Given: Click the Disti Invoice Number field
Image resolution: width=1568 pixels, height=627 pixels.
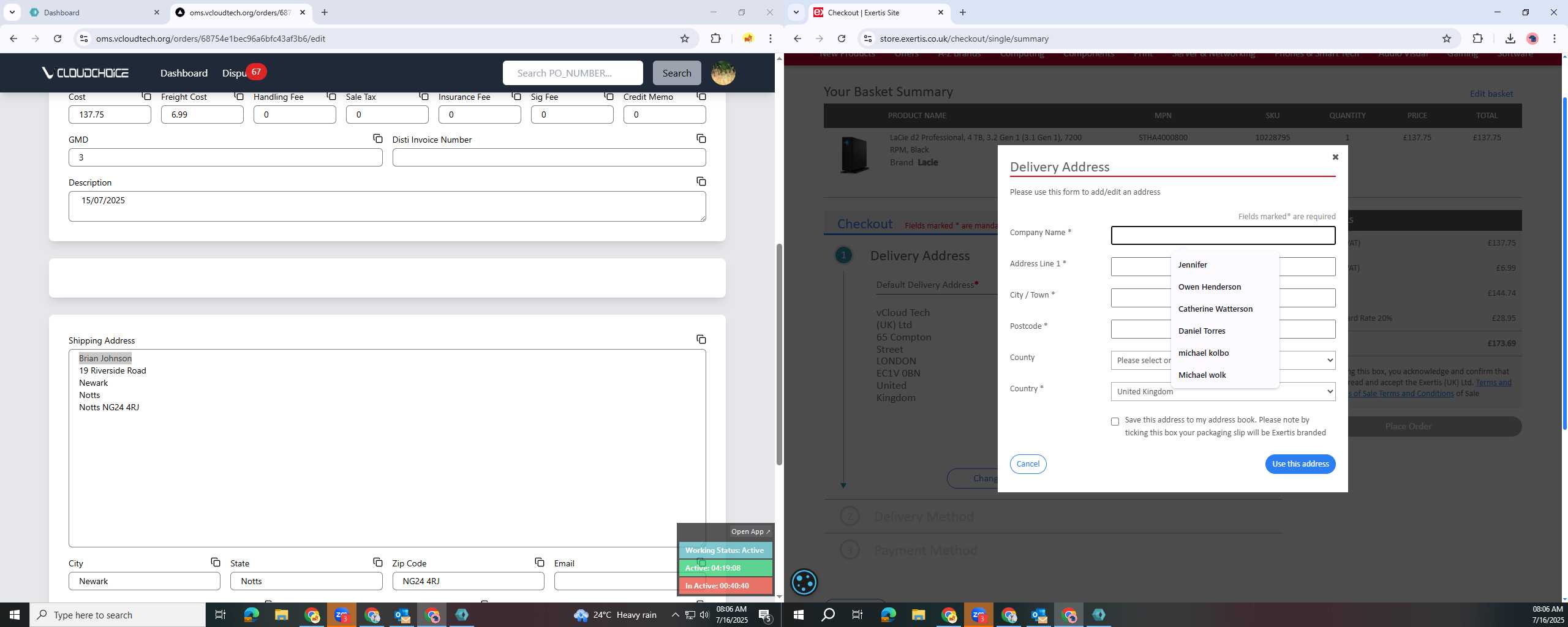Looking at the screenshot, I should (x=549, y=157).
